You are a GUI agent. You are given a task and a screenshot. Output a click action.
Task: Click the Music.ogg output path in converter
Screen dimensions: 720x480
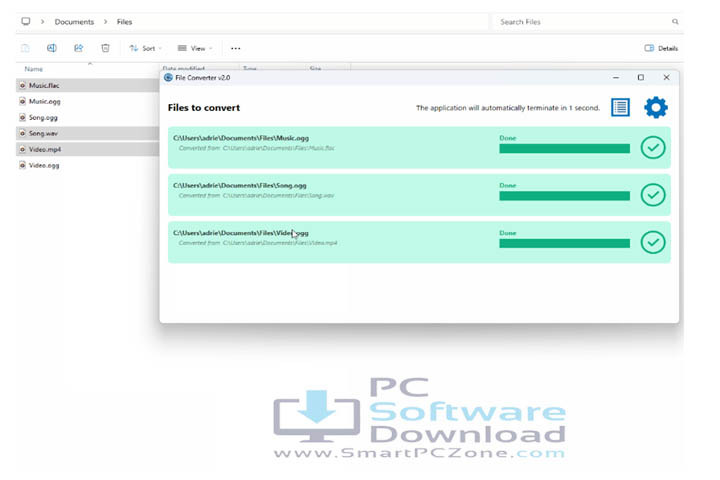241,138
